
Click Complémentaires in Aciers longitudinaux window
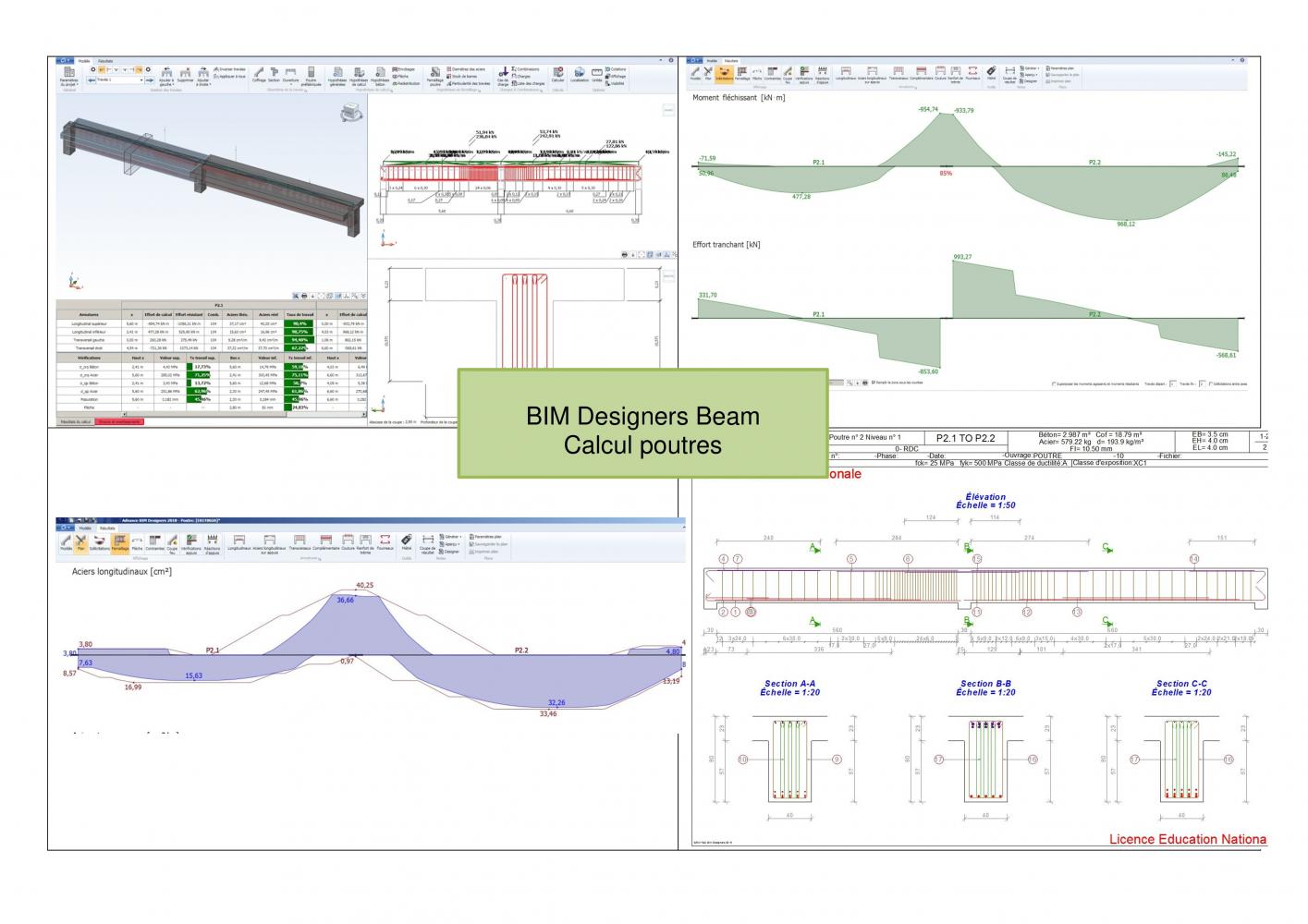coord(325,543)
